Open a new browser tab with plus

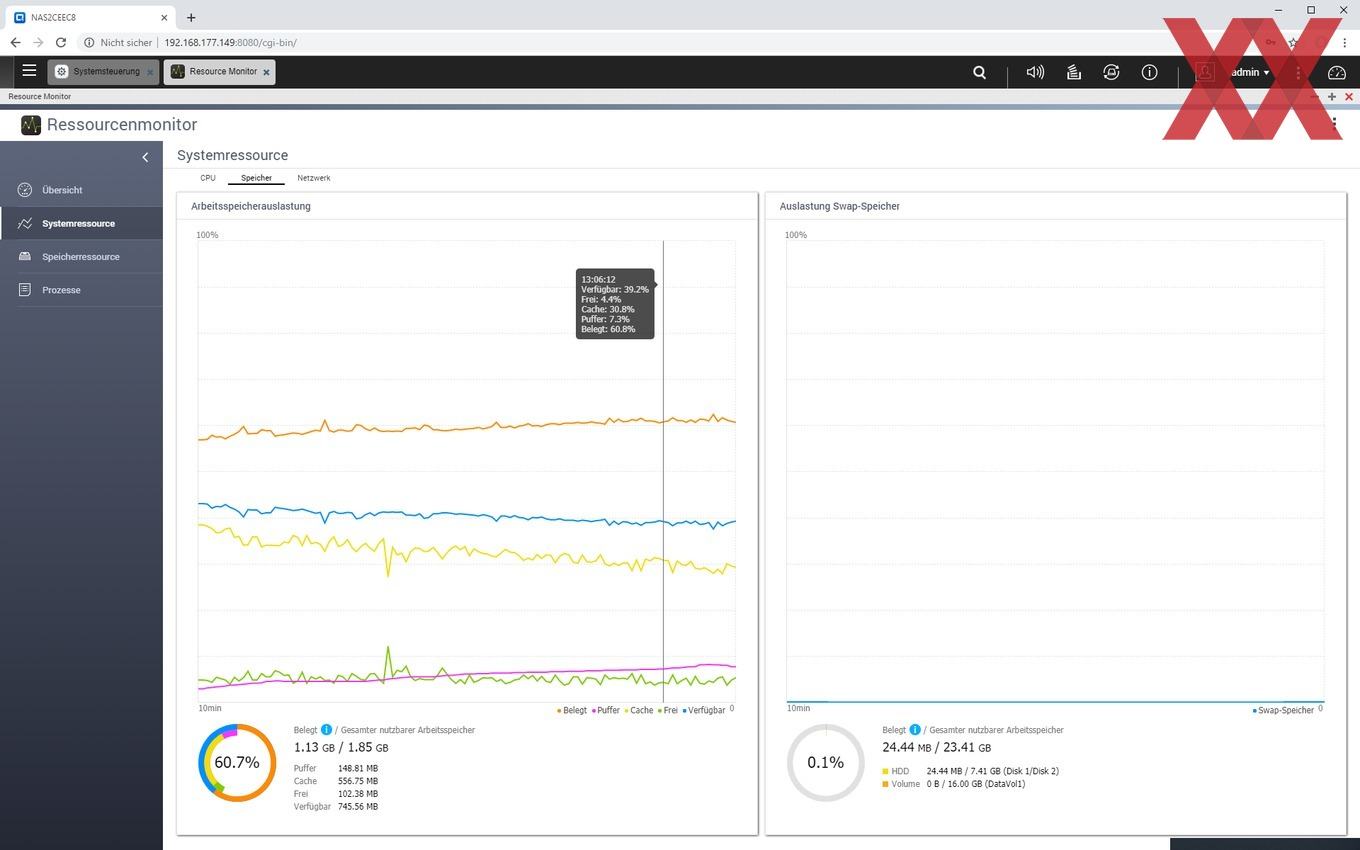click(x=191, y=17)
